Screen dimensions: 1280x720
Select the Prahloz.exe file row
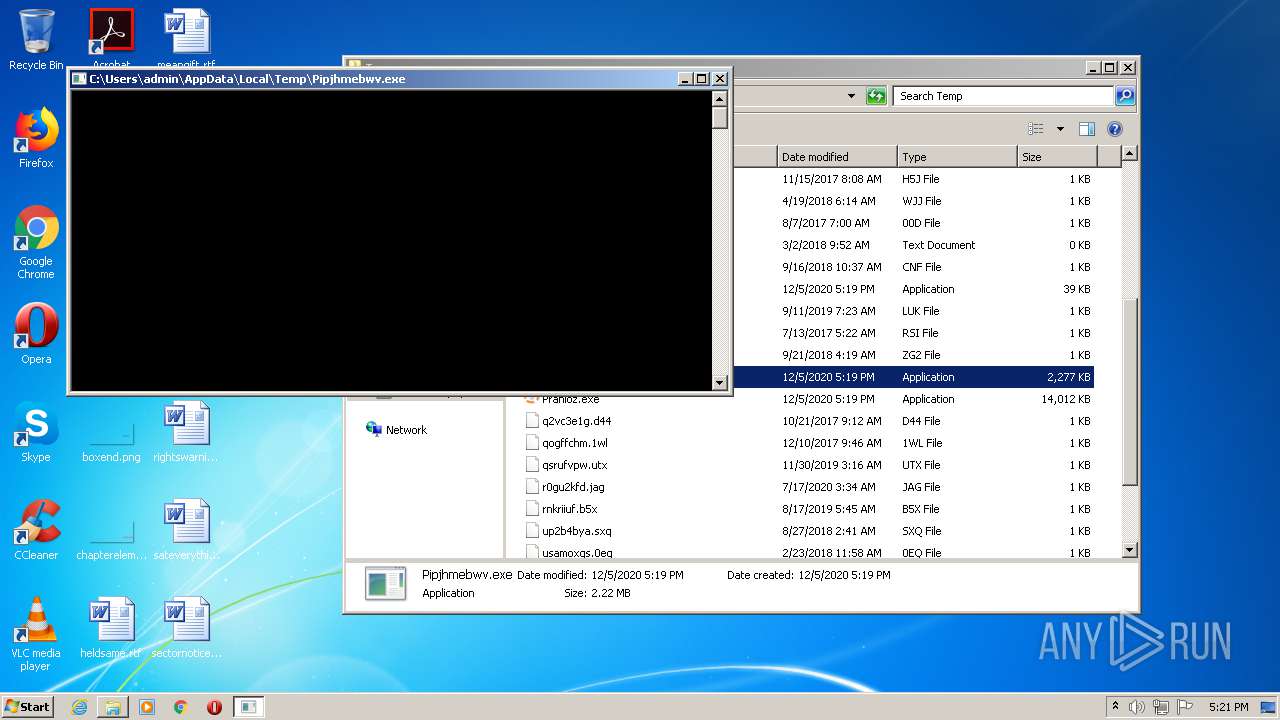coord(808,399)
